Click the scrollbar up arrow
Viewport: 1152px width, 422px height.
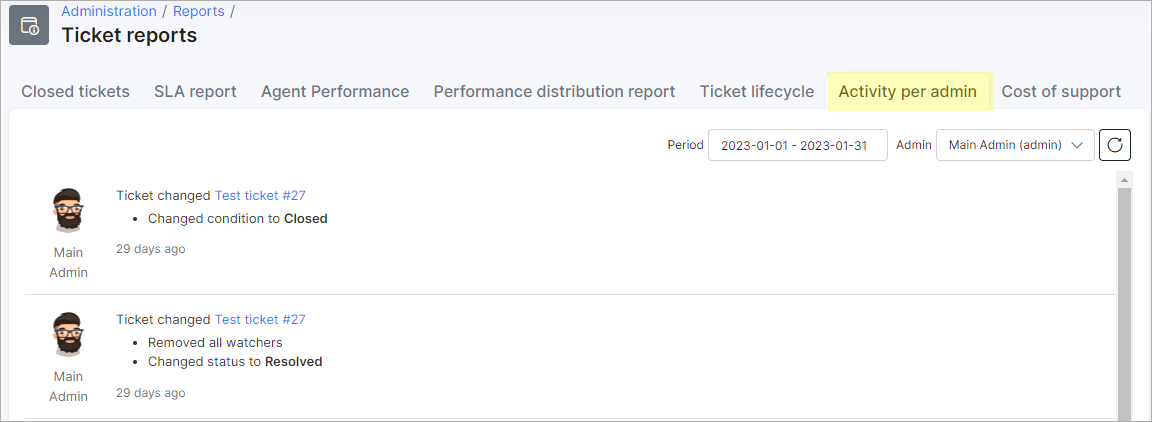(1124, 179)
